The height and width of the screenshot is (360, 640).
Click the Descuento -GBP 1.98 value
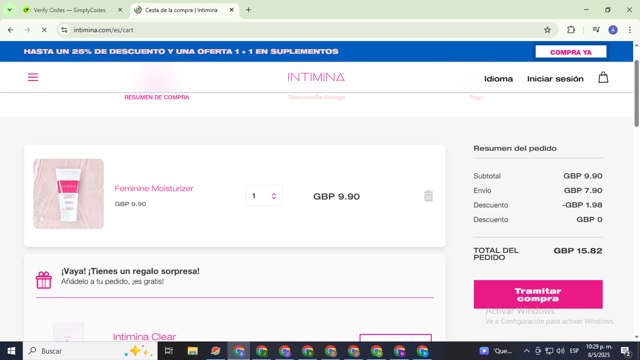click(x=582, y=205)
